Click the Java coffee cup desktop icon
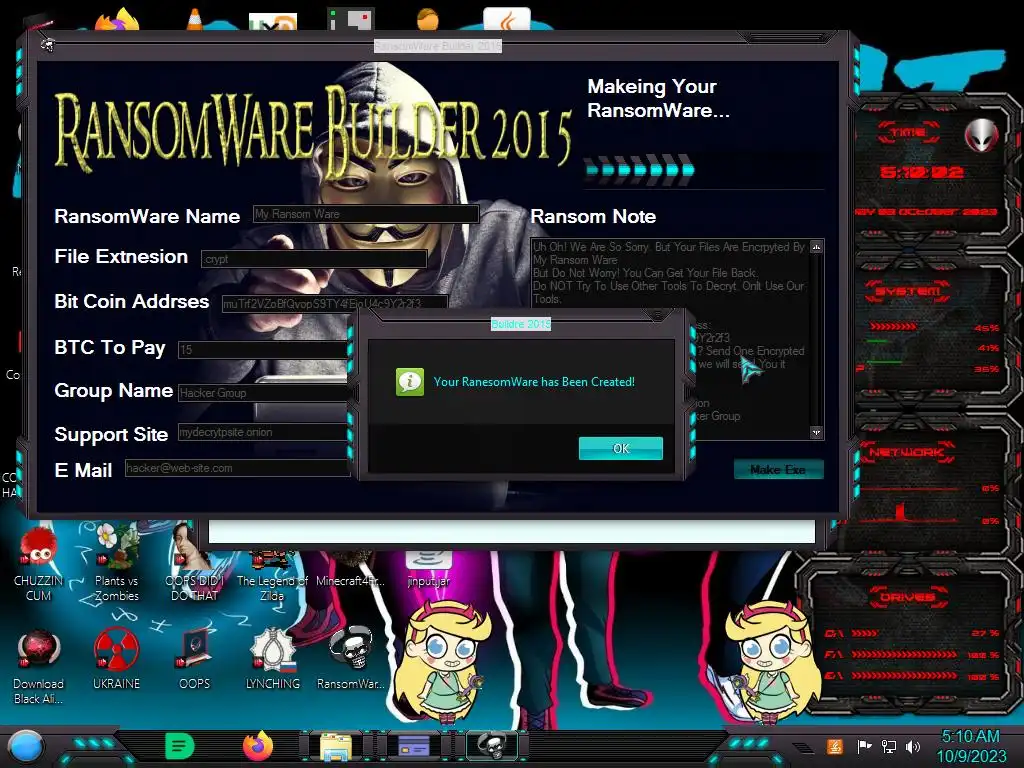Image resolution: width=1024 pixels, height=768 pixels. click(506, 20)
